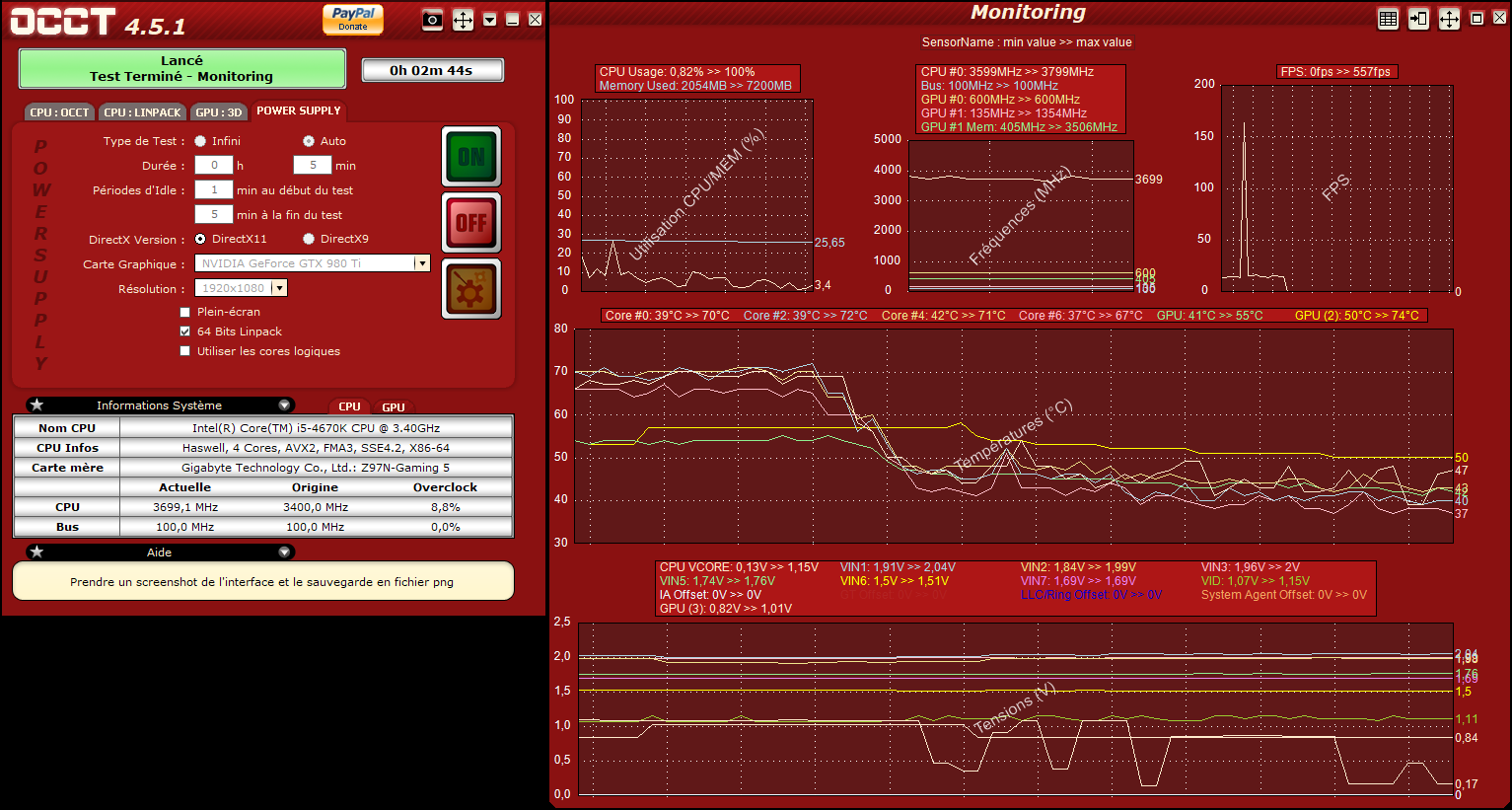Image resolution: width=1512 pixels, height=810 pixels.
Task: Open the CPU system info tab
Action: pyautogui.click(x=349, y=406)
